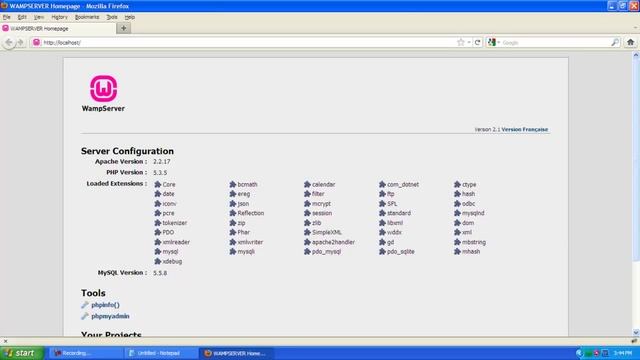Click the forward navigation arrow
This screenshot has height=360, width=640.
click(x=20, y=42)
